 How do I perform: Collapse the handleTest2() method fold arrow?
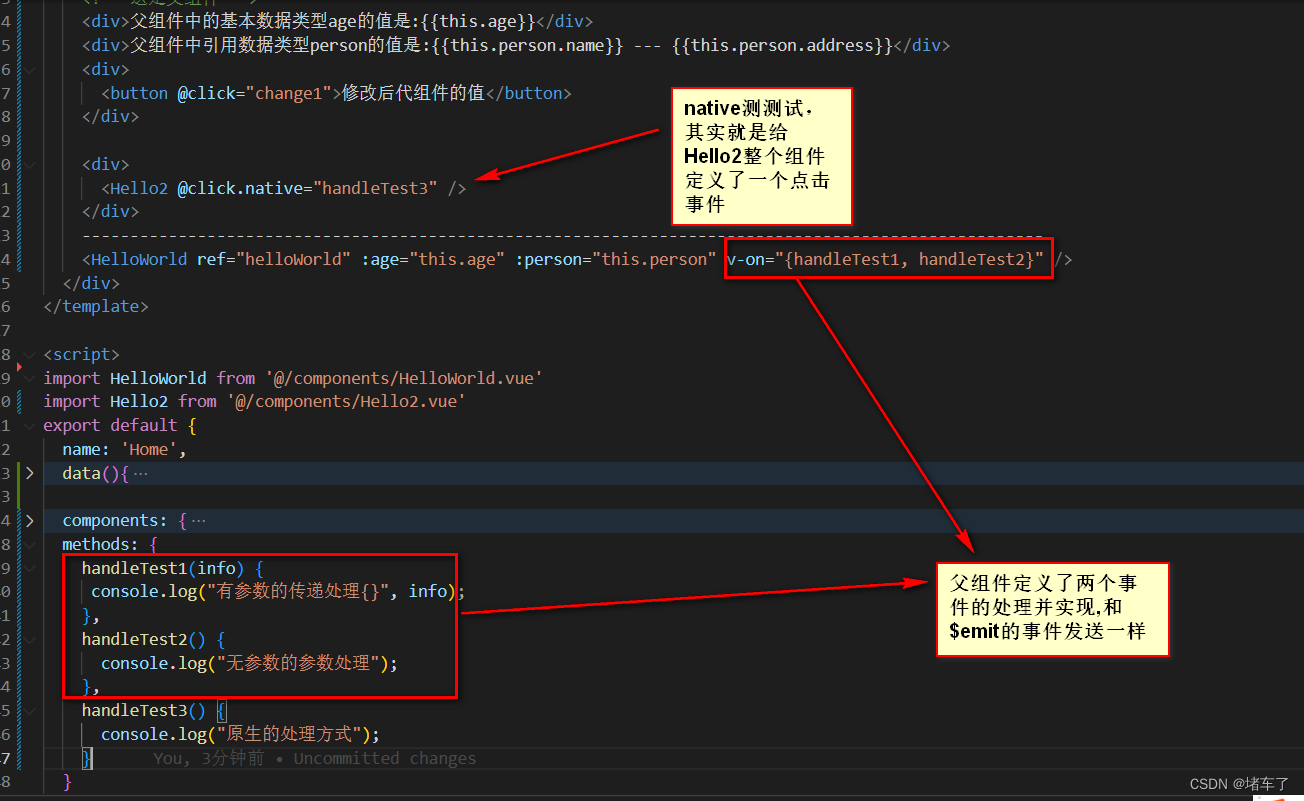pyautogui.click(x=30, y=639)
